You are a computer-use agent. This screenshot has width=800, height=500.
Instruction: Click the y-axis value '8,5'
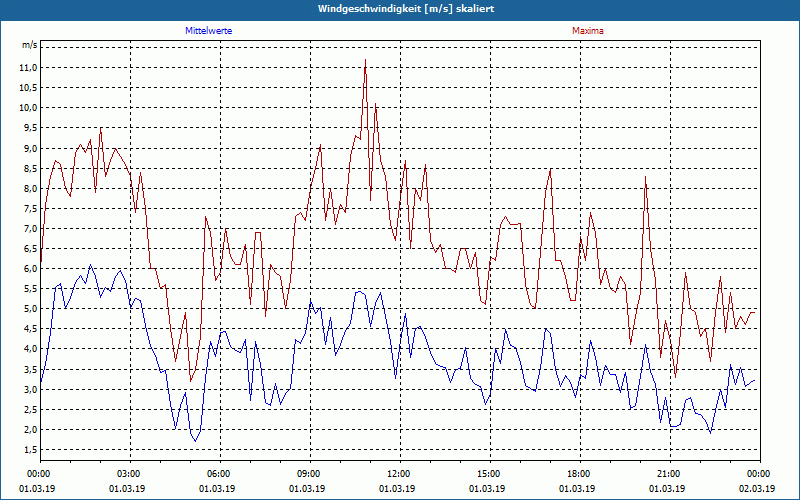tap(30, 168)
